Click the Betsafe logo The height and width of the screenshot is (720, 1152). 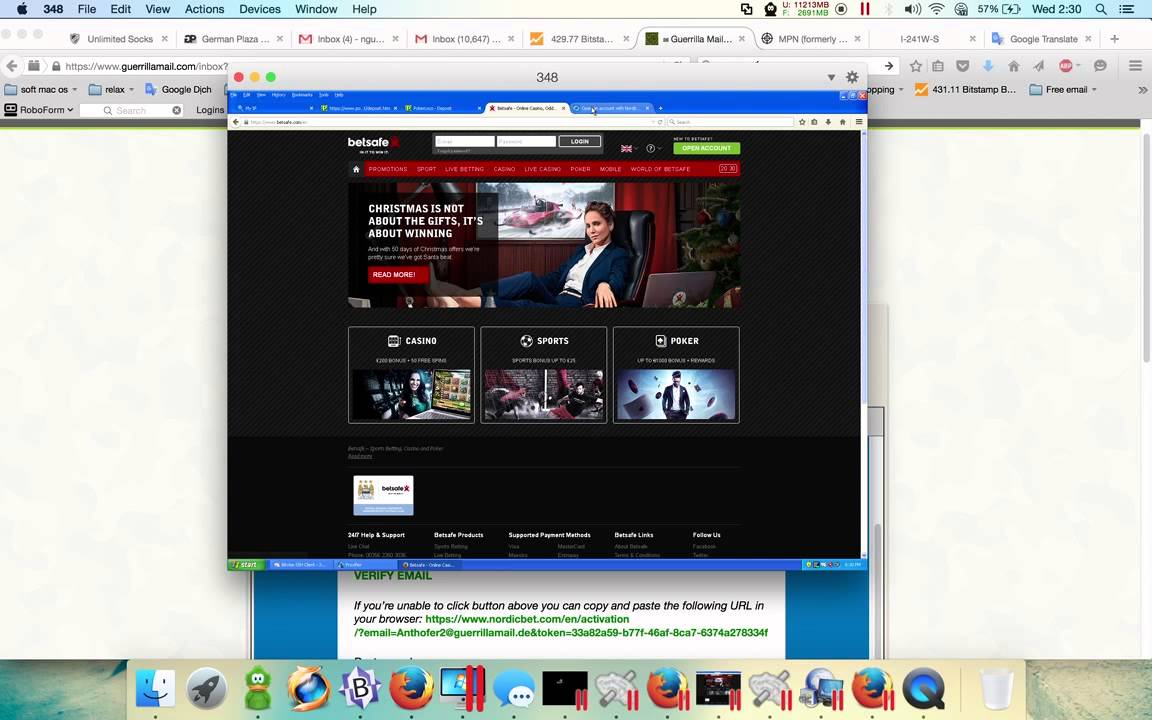(x=374, y=144)
